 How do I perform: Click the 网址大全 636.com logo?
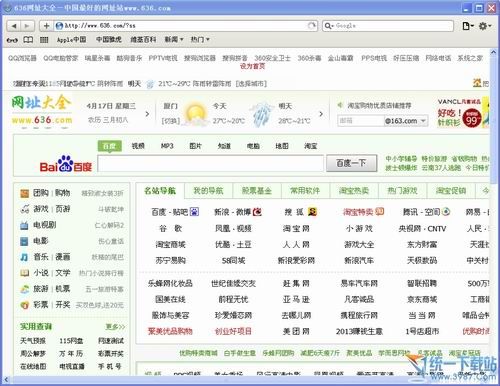(x=42, y=112)
